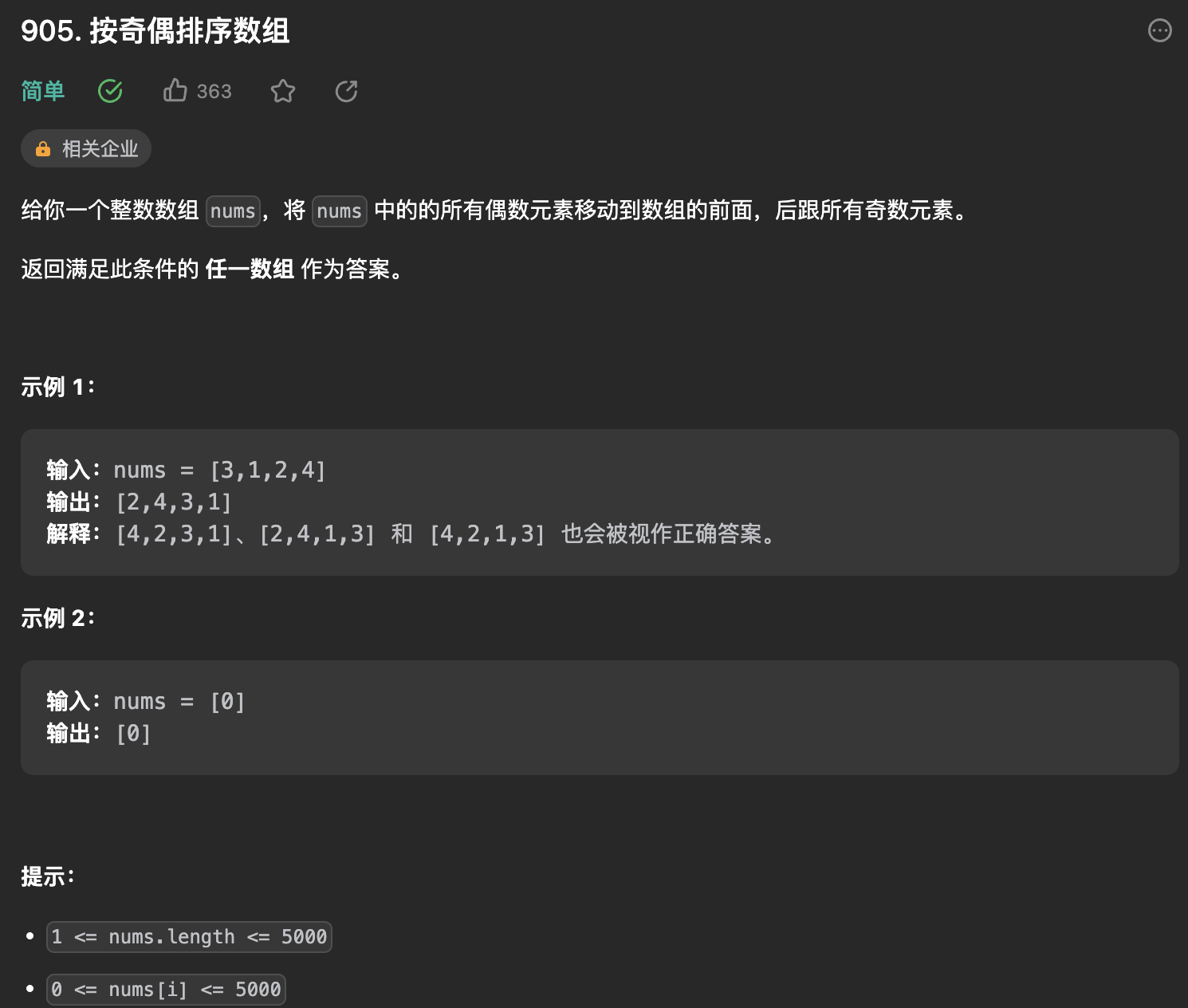Select the 简单 difficulty label

42,91
